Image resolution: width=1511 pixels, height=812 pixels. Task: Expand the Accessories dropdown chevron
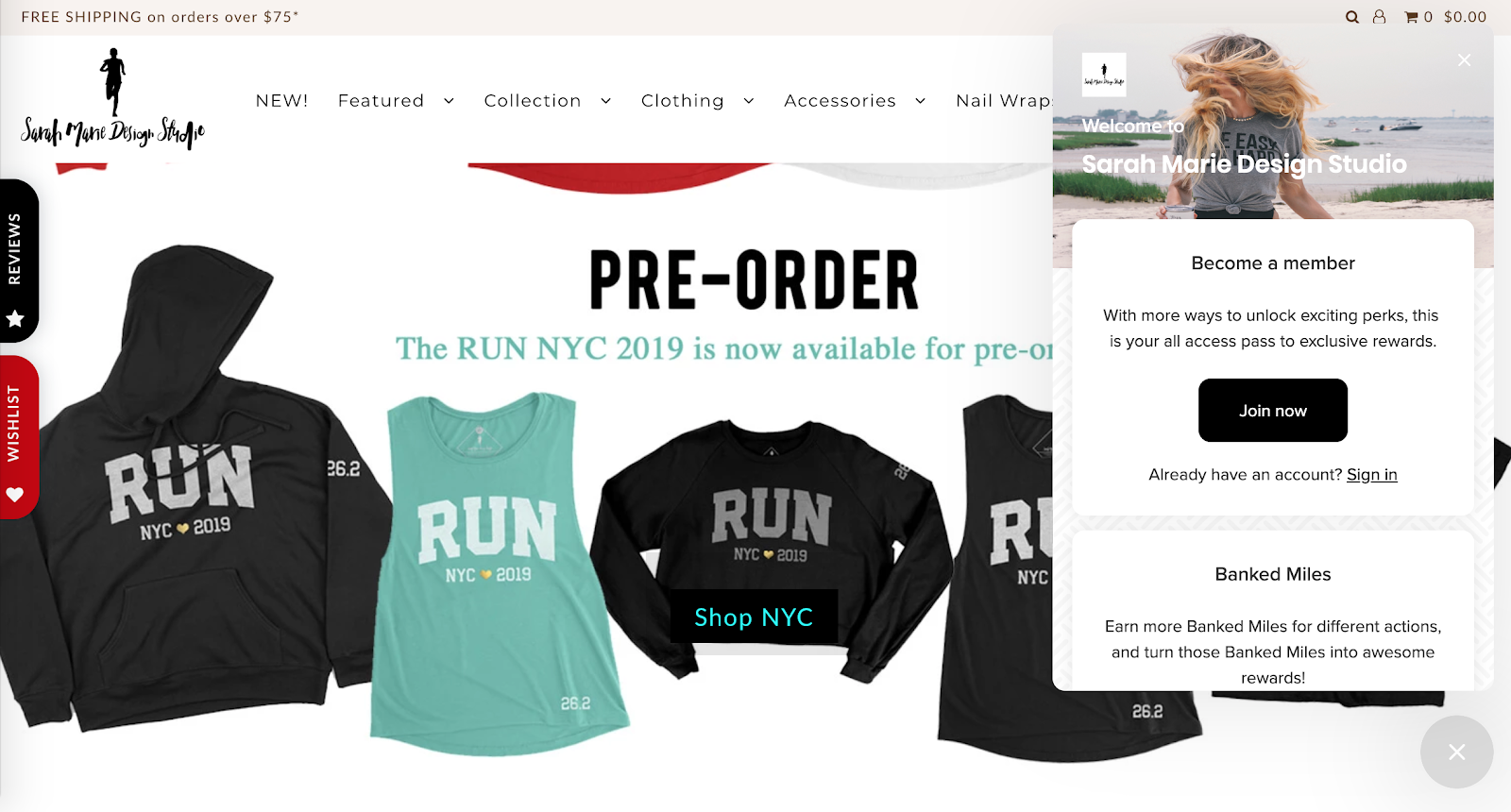pos(920,101)
